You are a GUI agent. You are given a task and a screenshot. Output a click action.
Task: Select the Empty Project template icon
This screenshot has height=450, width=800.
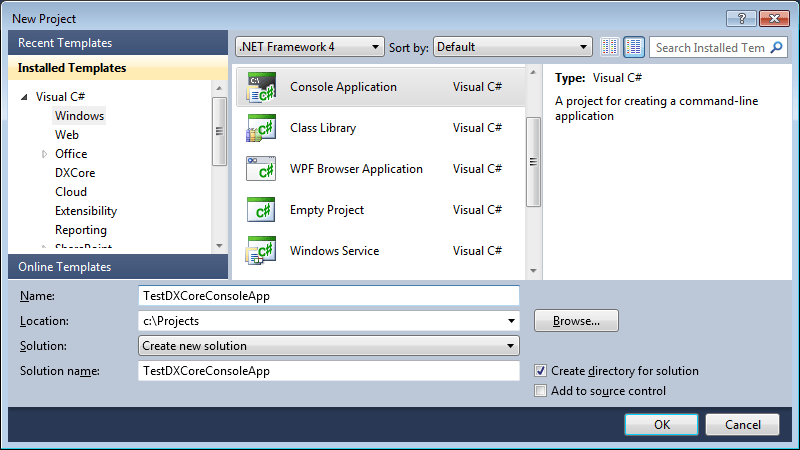[261, 210]
